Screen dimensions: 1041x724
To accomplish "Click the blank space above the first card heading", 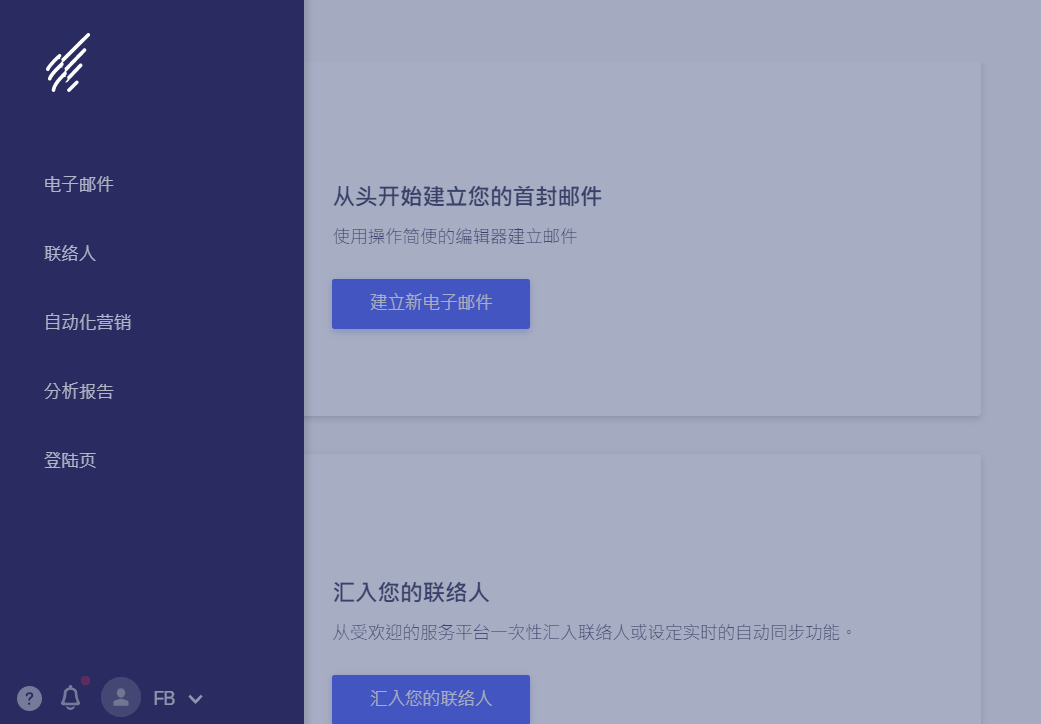I will tap(640, 120).
